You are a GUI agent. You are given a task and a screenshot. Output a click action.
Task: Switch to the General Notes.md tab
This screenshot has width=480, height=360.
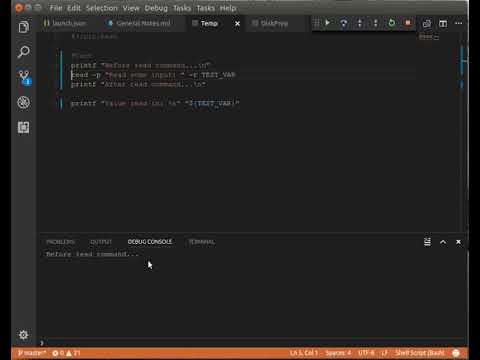pyautogui.click(x=143, y=23)
